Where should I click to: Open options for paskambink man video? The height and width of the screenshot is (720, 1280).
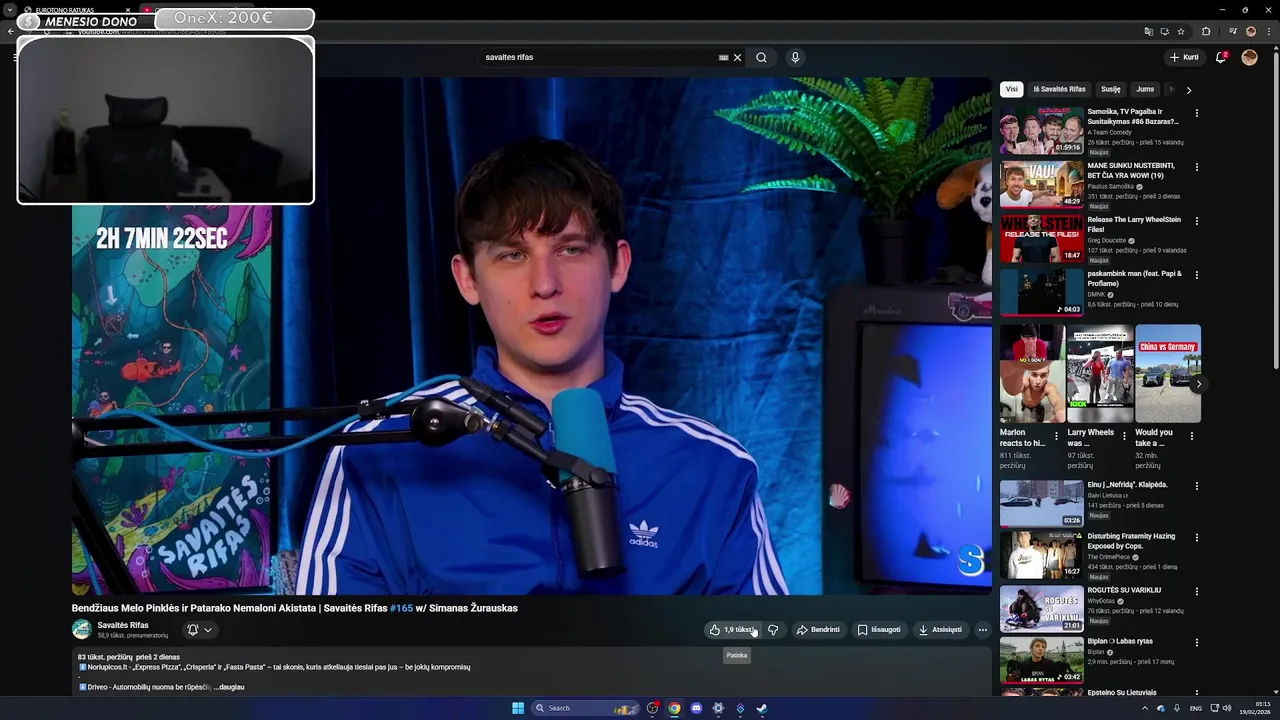(1196, 275)
